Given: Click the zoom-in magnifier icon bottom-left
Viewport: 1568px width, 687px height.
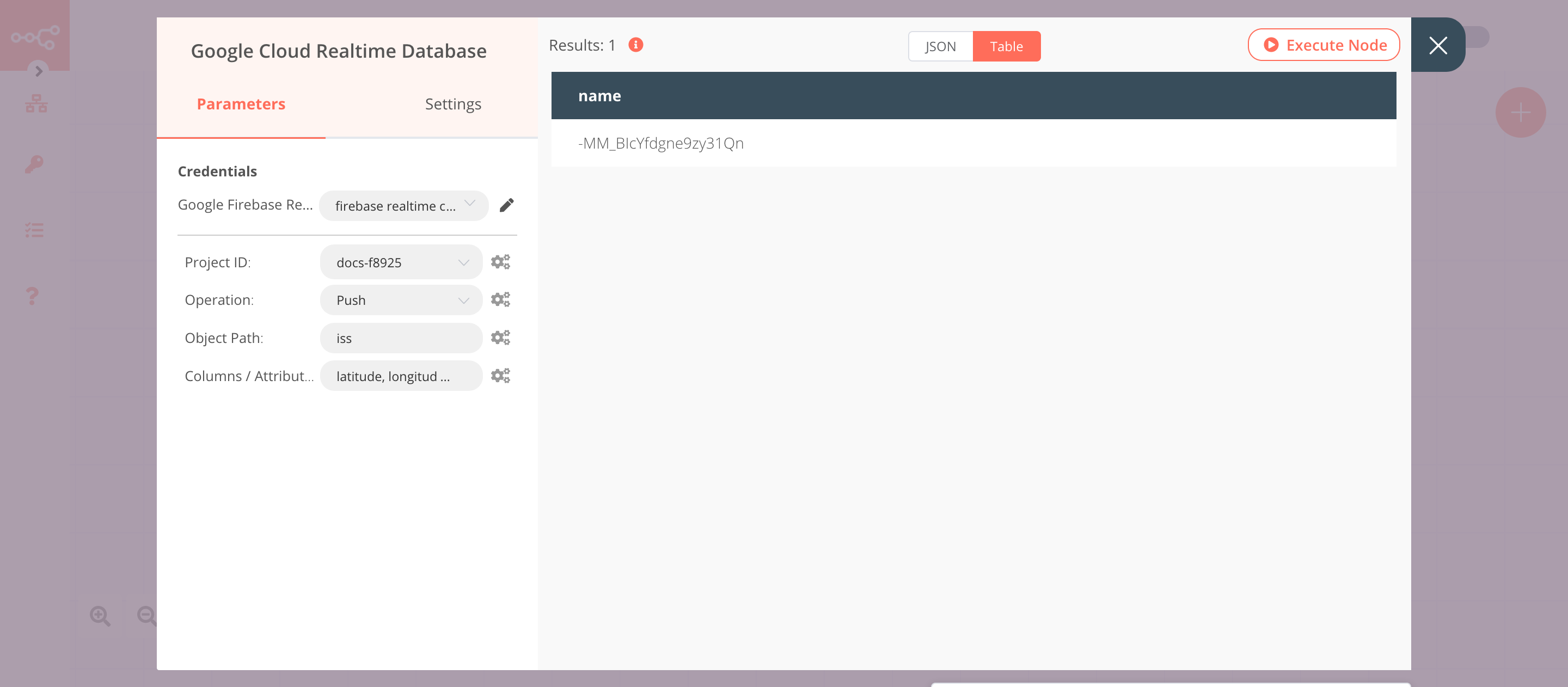Looking at the screenshot, I should (99, 616).
